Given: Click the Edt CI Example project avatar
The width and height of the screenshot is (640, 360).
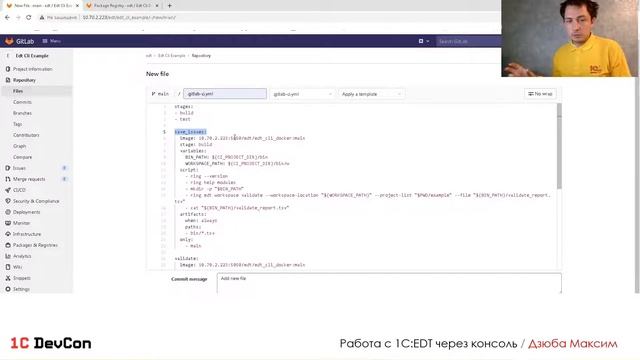Looking at the screenshot, I should (8, 56).
